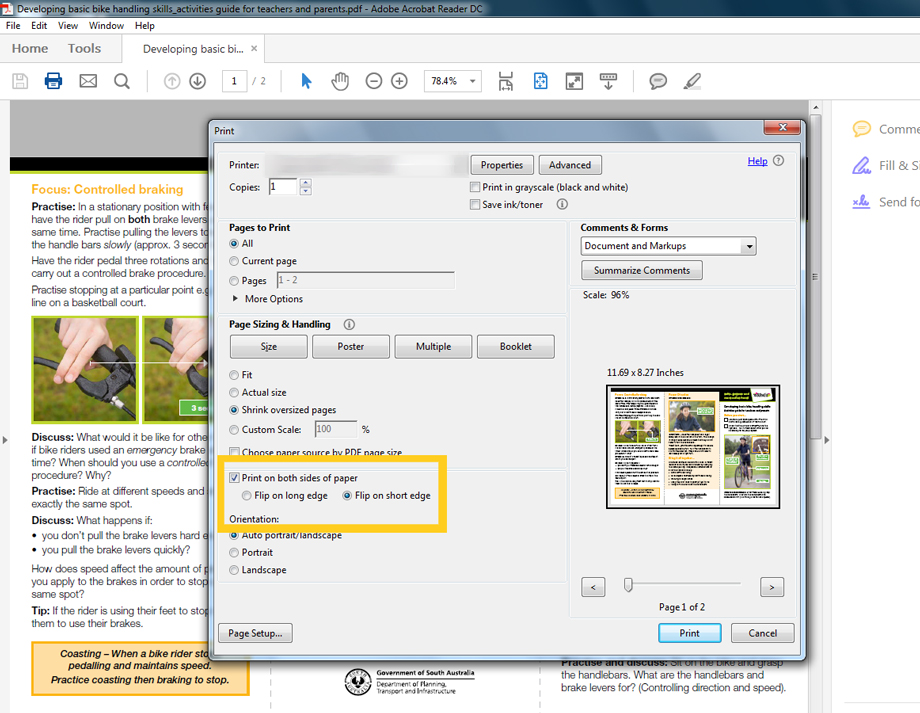Uncheck Print on both sides of paper
Screen dimensions: 920x713
[x=234, y=478]
